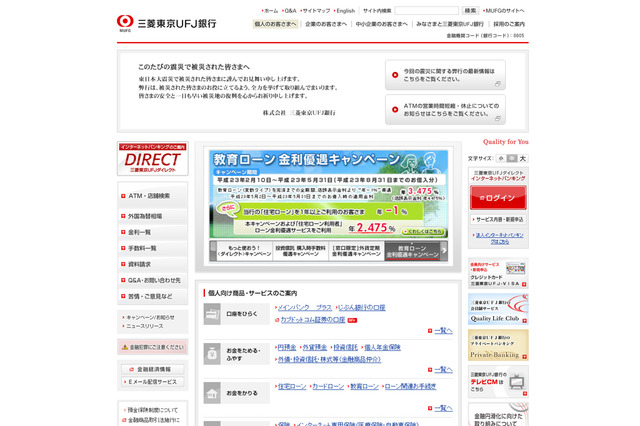Open 金利一覧 in the left menu
The height and width of the screenshot is (426, 640).
(x=153, y=232)
